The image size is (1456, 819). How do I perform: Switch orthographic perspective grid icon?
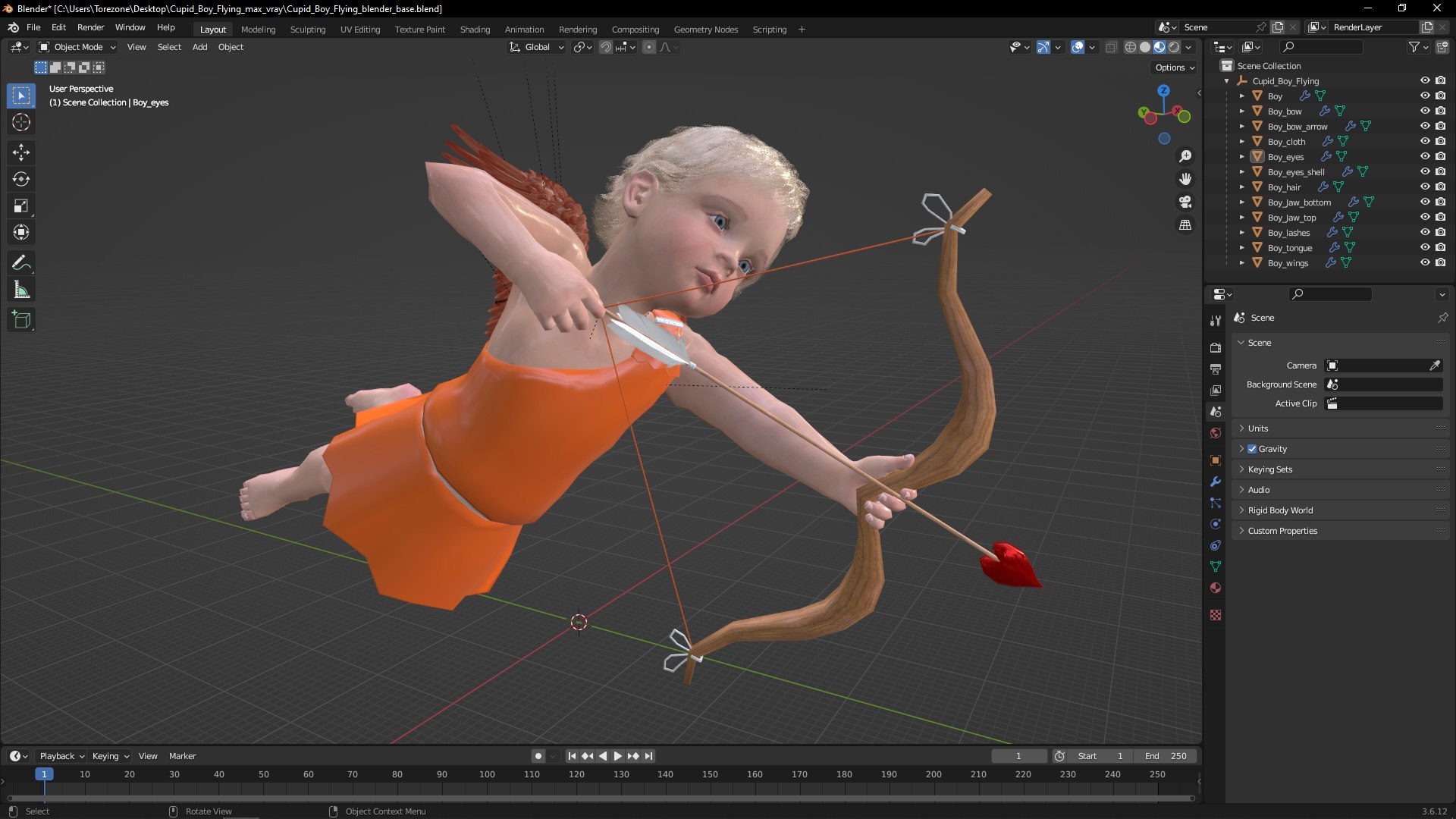[x=1185, y=225]
